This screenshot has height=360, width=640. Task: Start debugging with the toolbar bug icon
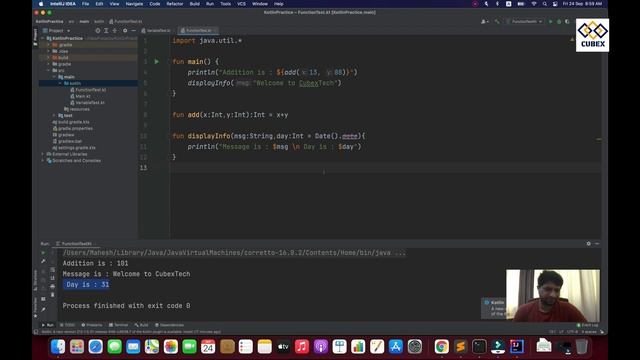pos(559,21)
